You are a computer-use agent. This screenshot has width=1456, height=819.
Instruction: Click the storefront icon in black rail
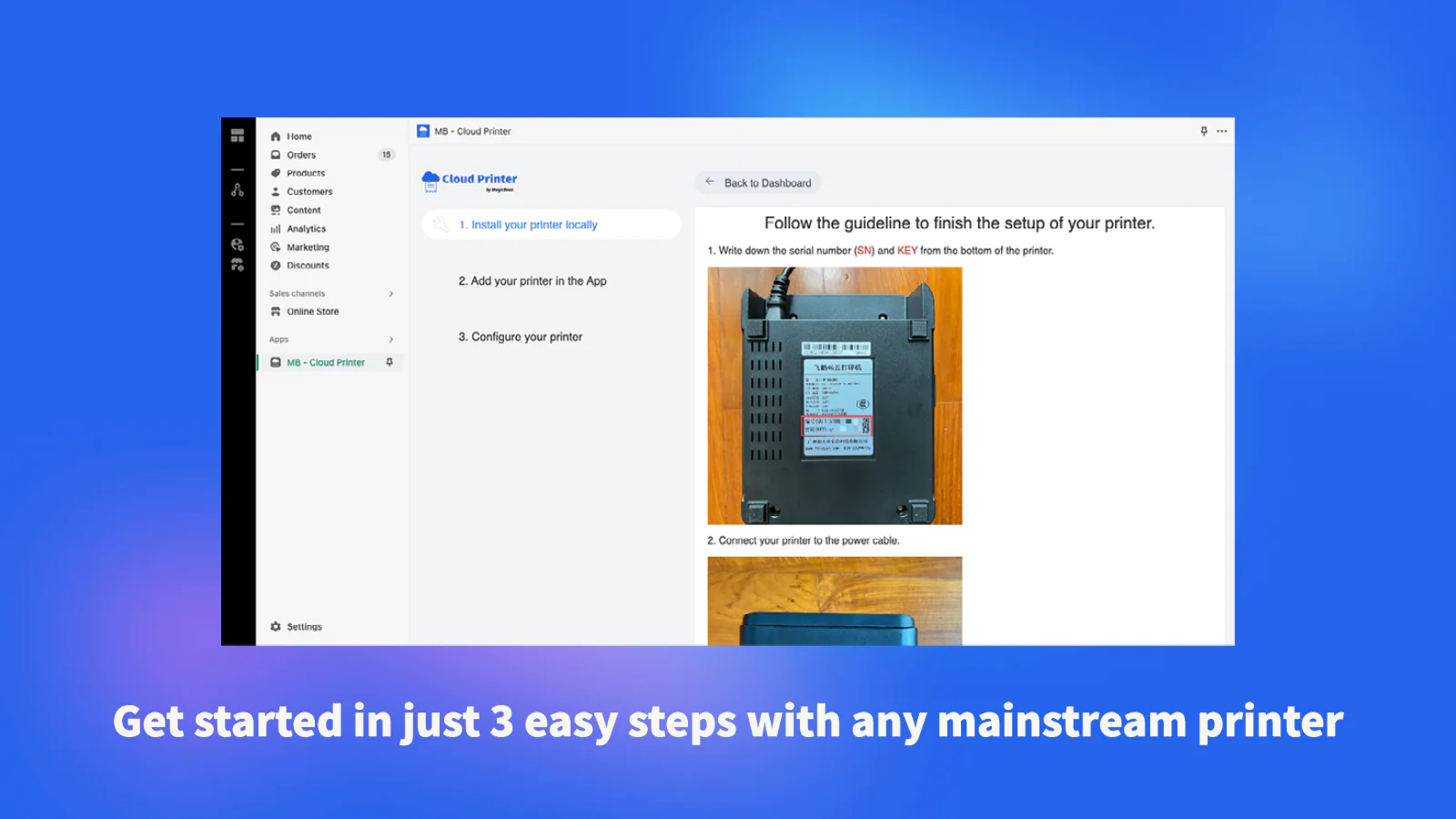click(238, 265)
